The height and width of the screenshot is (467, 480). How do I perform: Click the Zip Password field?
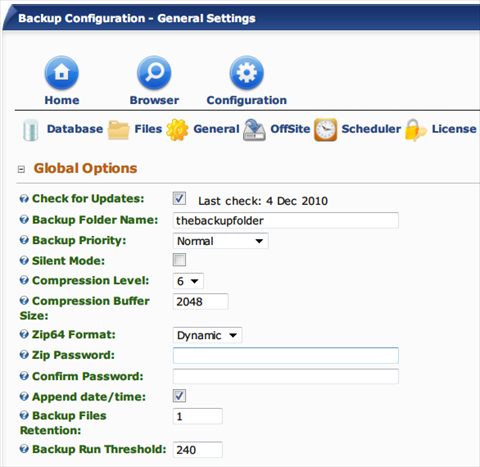286,356
